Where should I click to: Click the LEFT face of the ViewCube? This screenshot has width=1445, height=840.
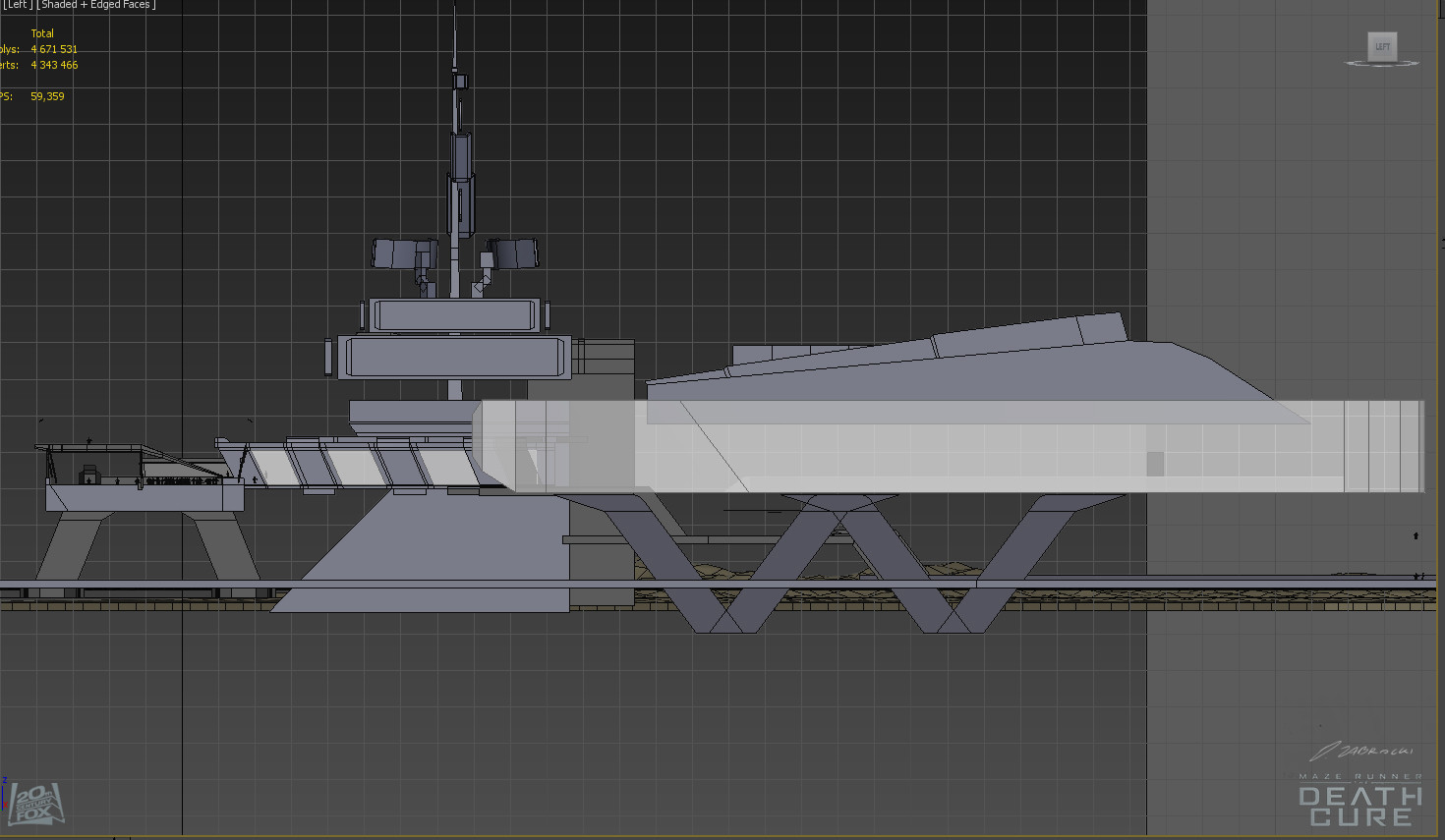[x=1382, y=46]
